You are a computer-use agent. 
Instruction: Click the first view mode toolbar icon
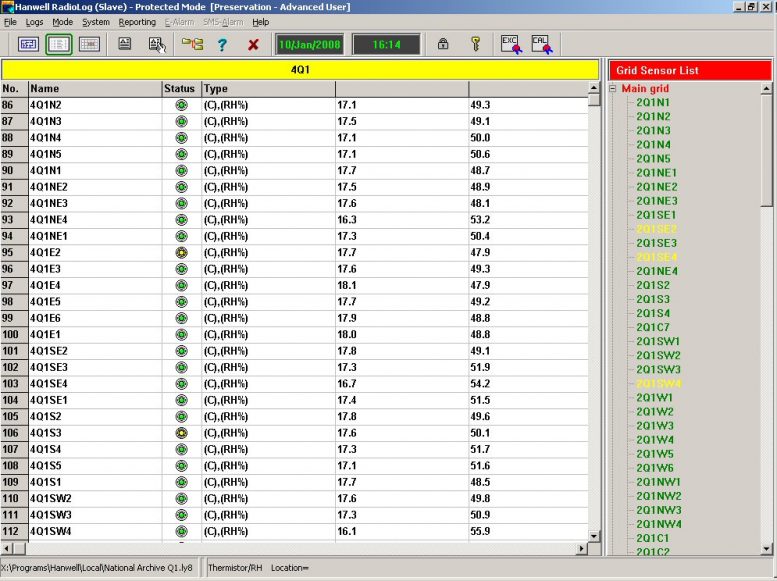[x=28, y=44]
